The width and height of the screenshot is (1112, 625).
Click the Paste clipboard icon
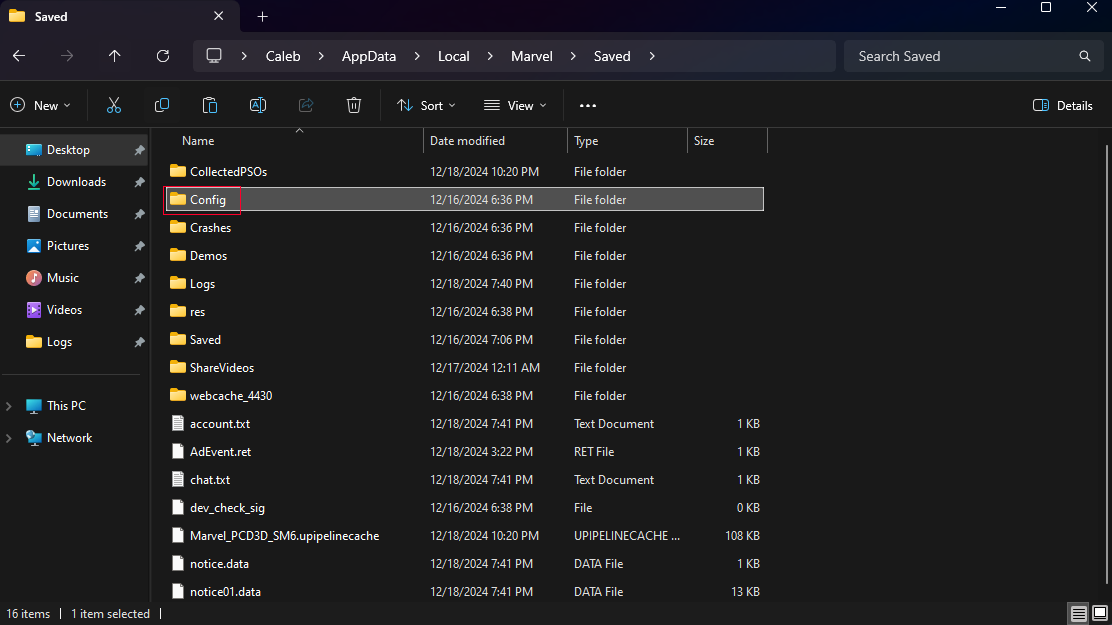[x=210, y=105]
